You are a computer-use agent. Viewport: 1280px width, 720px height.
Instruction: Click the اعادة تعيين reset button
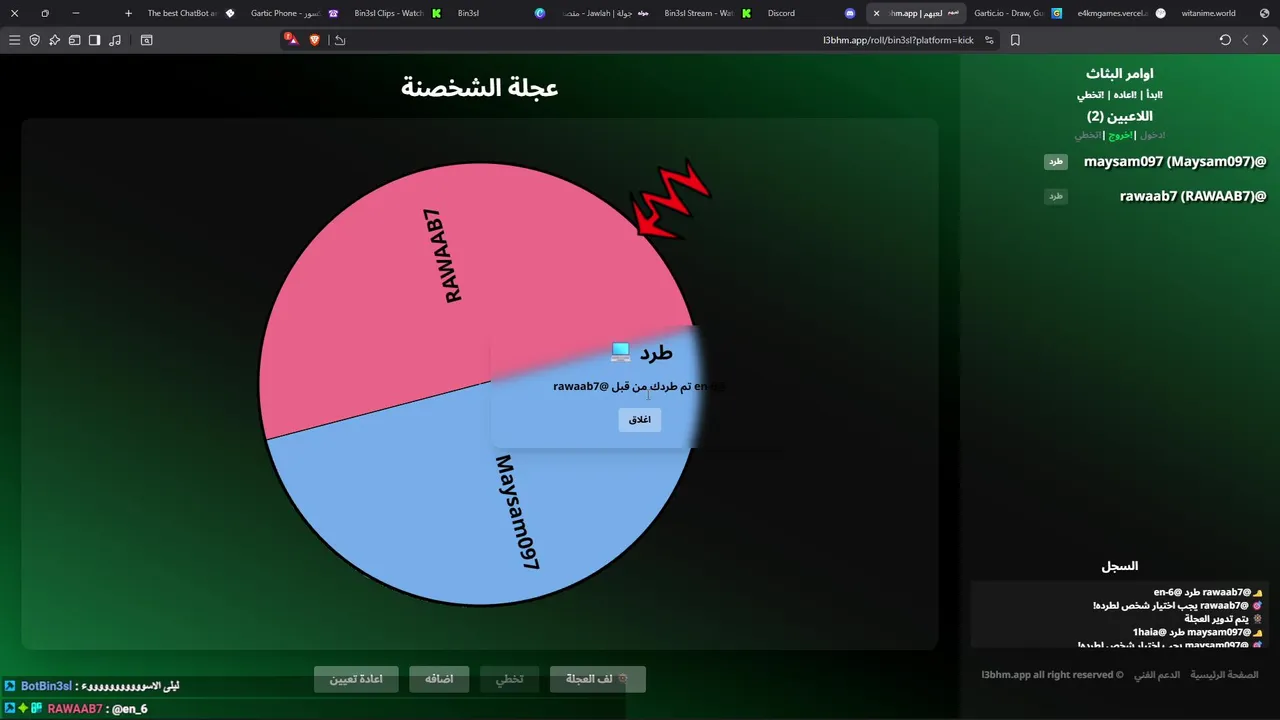pyautogui.click(x=356, y=679)
